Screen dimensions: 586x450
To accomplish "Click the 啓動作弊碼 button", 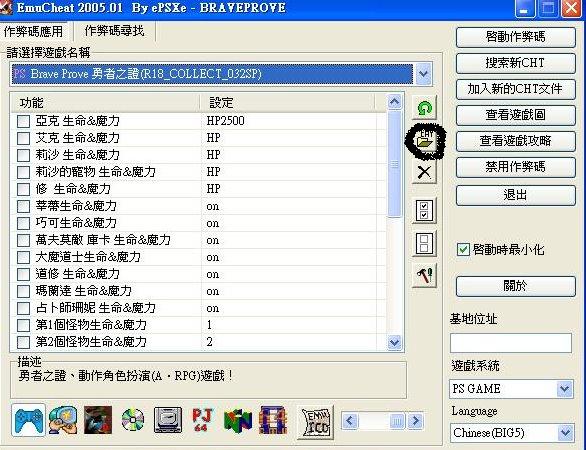I will point(515,37).
